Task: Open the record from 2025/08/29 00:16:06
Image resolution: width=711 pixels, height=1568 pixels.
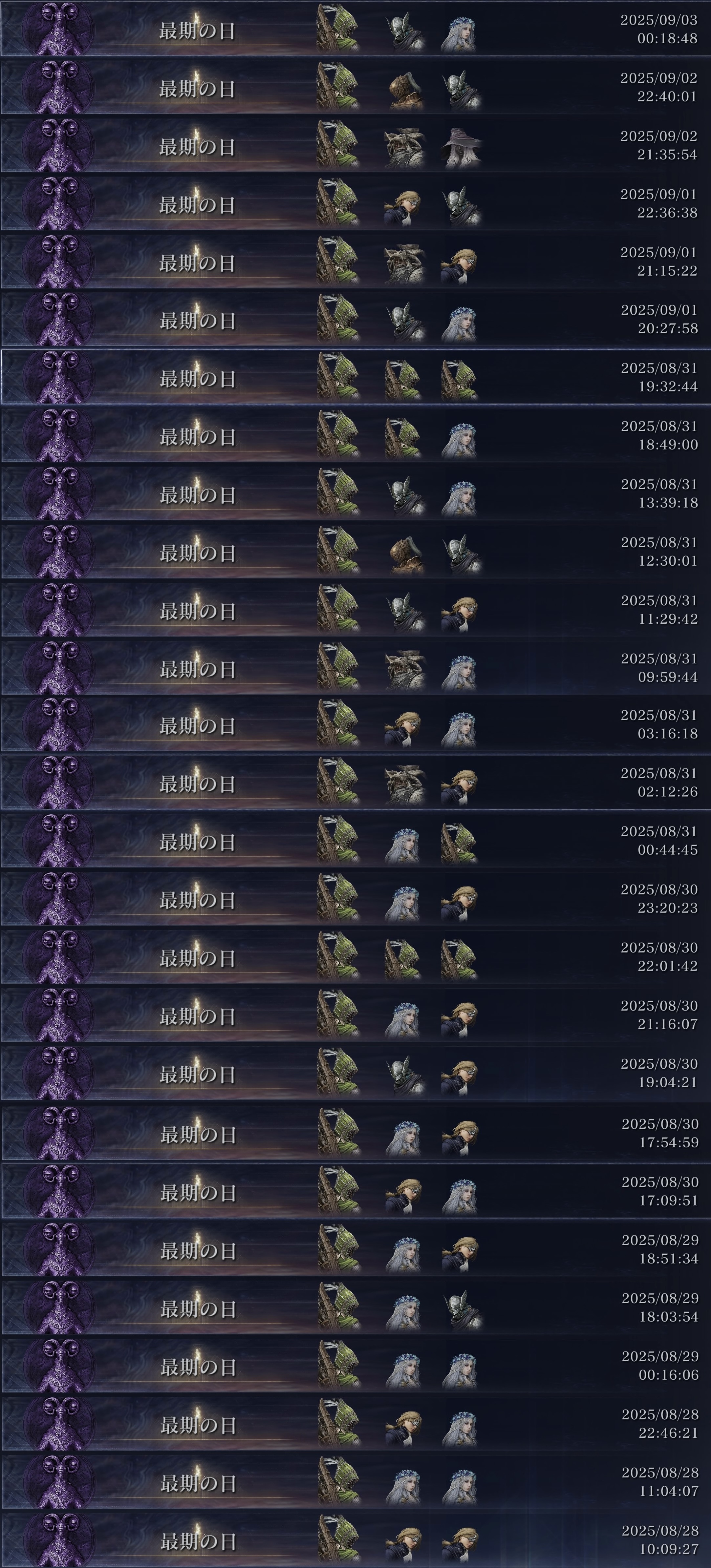Action: click(x=355, y=1365)
